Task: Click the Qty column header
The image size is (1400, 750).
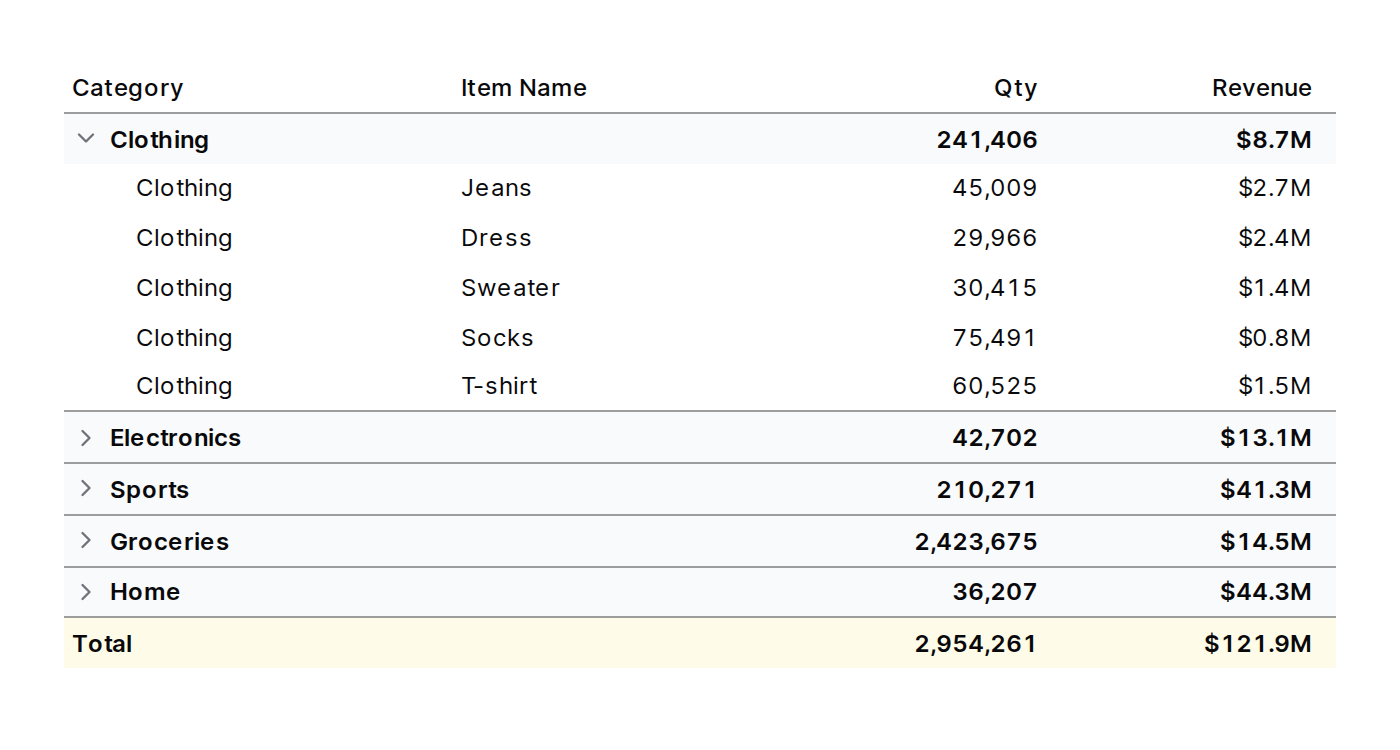Action: point(1015,88)
